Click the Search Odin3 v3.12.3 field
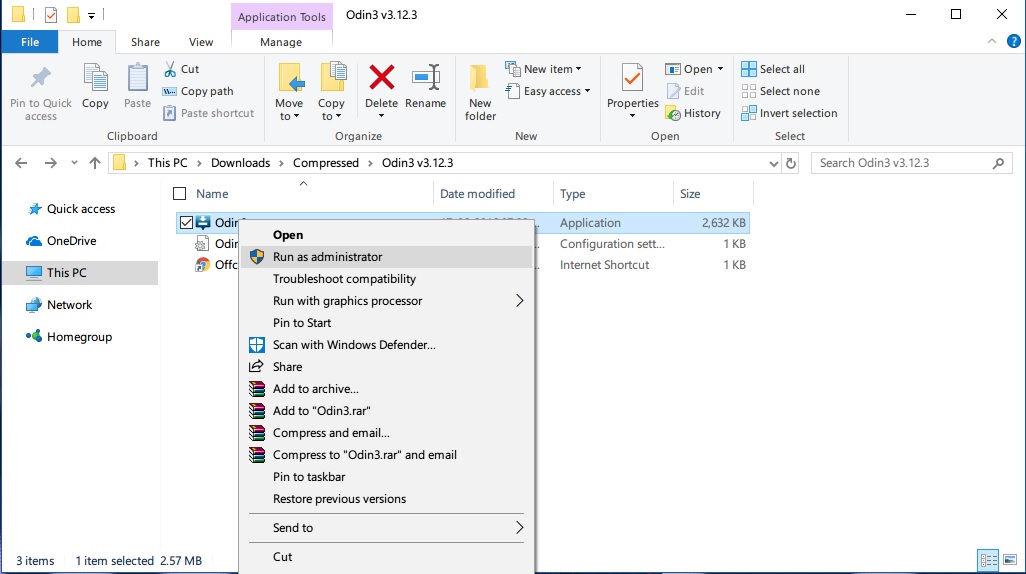1026x574 pixels. [911, 163]
